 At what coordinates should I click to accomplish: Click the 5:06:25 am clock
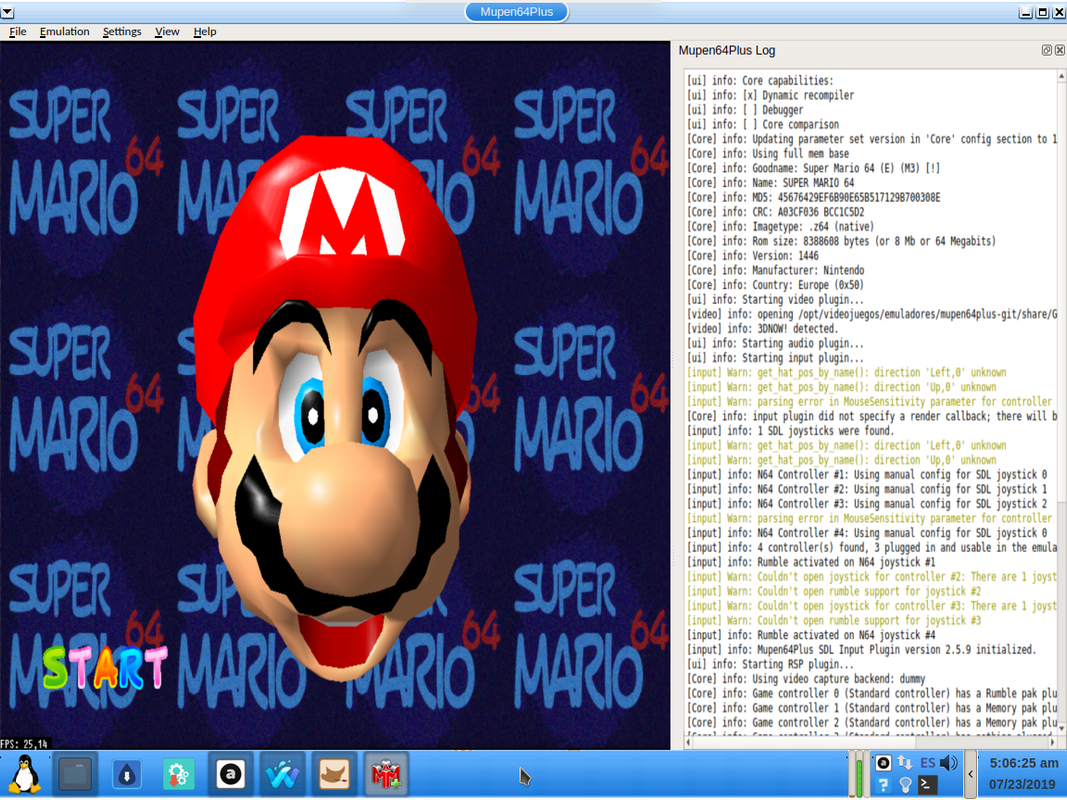(x=1024, y=763)
